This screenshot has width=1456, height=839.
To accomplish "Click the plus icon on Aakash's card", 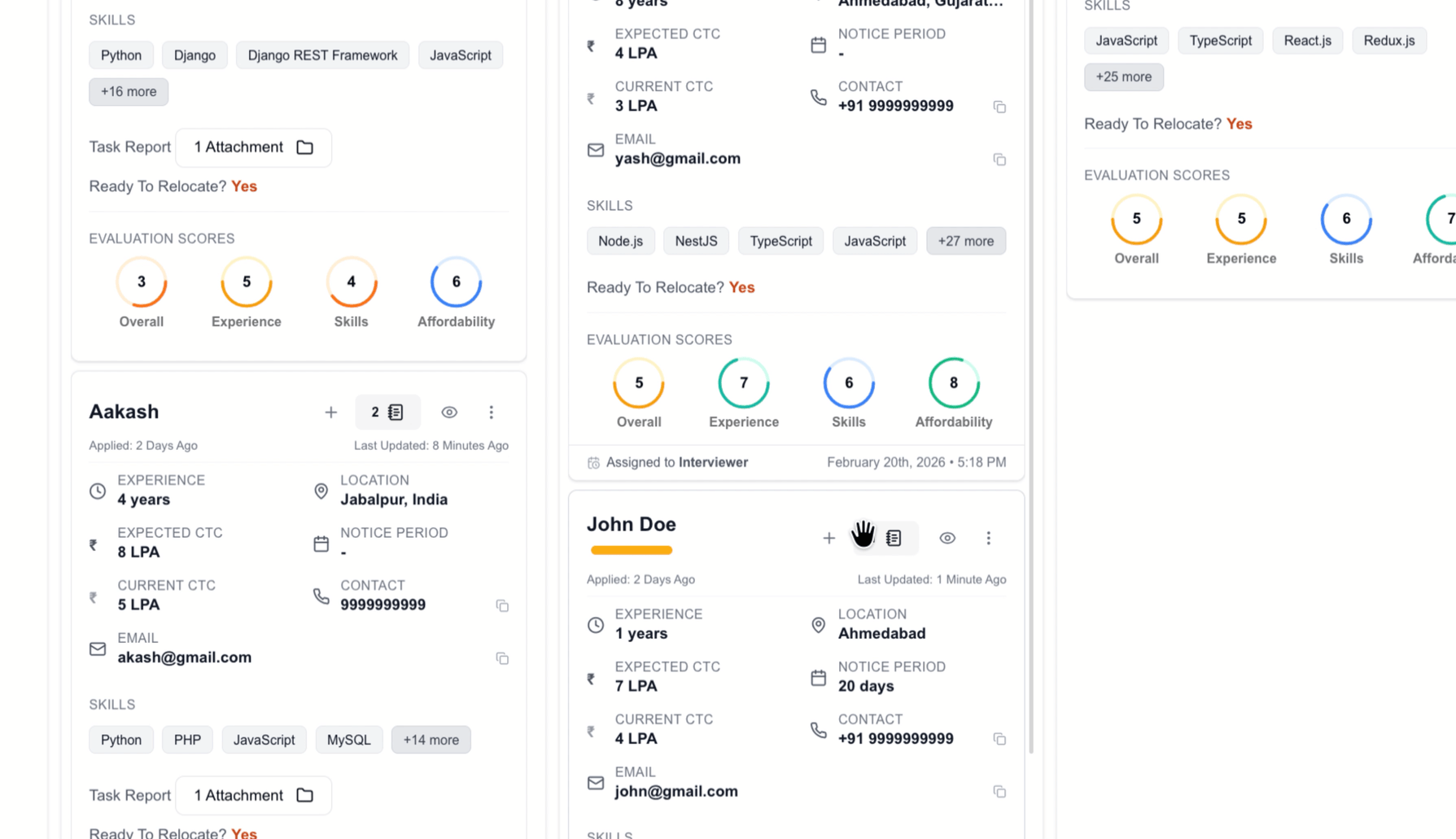I will pos(330,412).
